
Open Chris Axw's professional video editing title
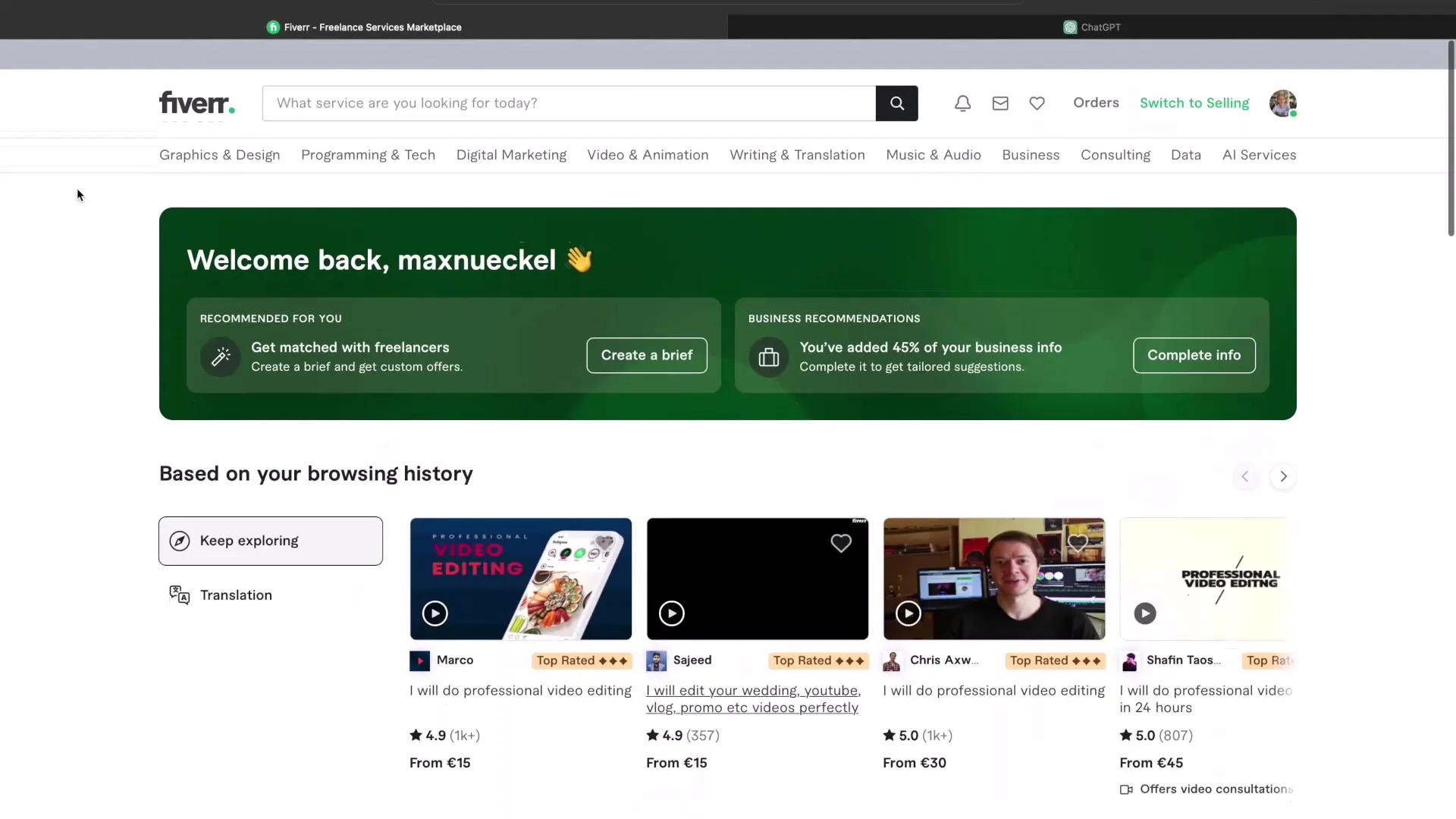coord(993,691)
